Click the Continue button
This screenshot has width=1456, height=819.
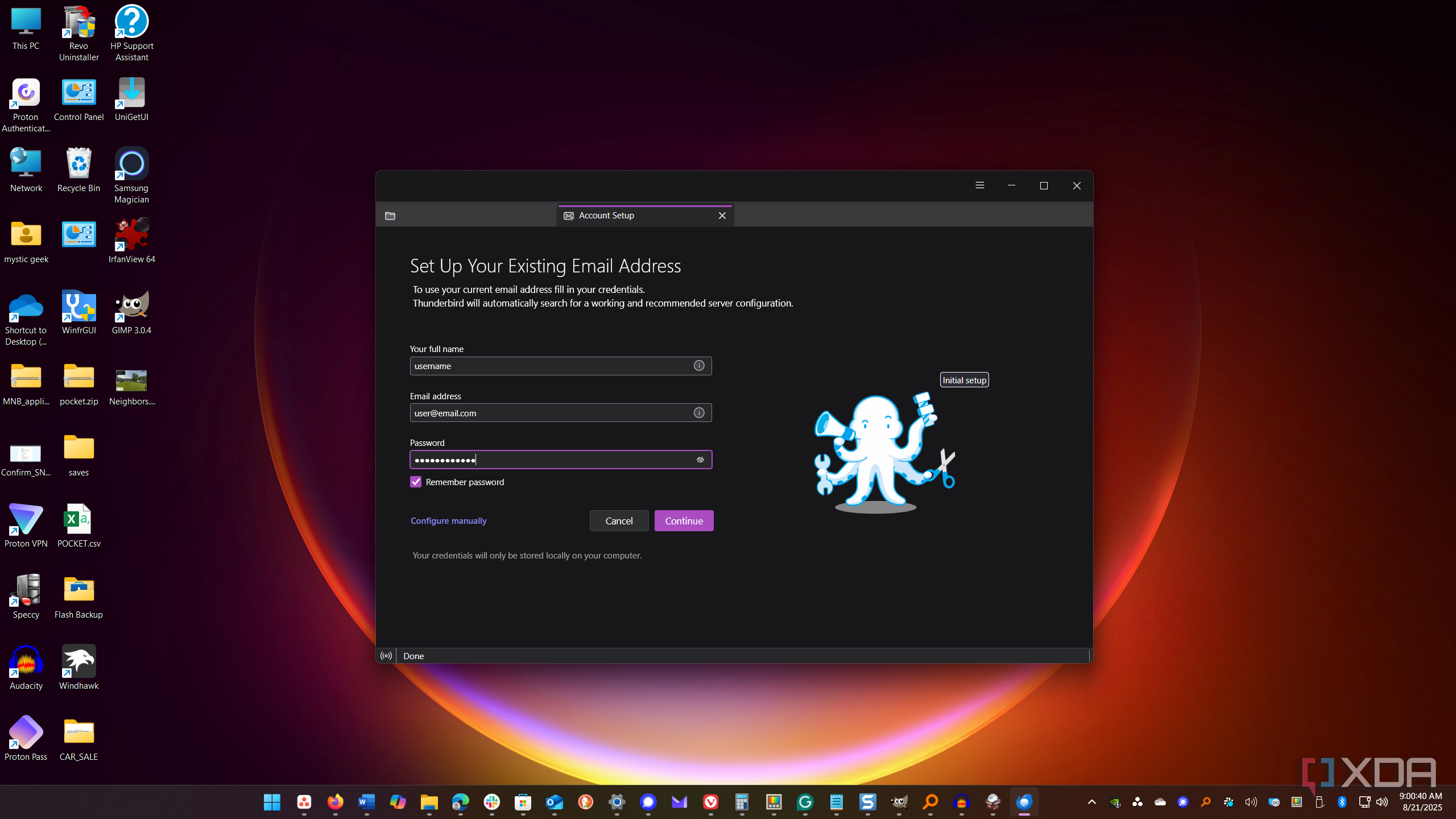[x=684, y=520]
